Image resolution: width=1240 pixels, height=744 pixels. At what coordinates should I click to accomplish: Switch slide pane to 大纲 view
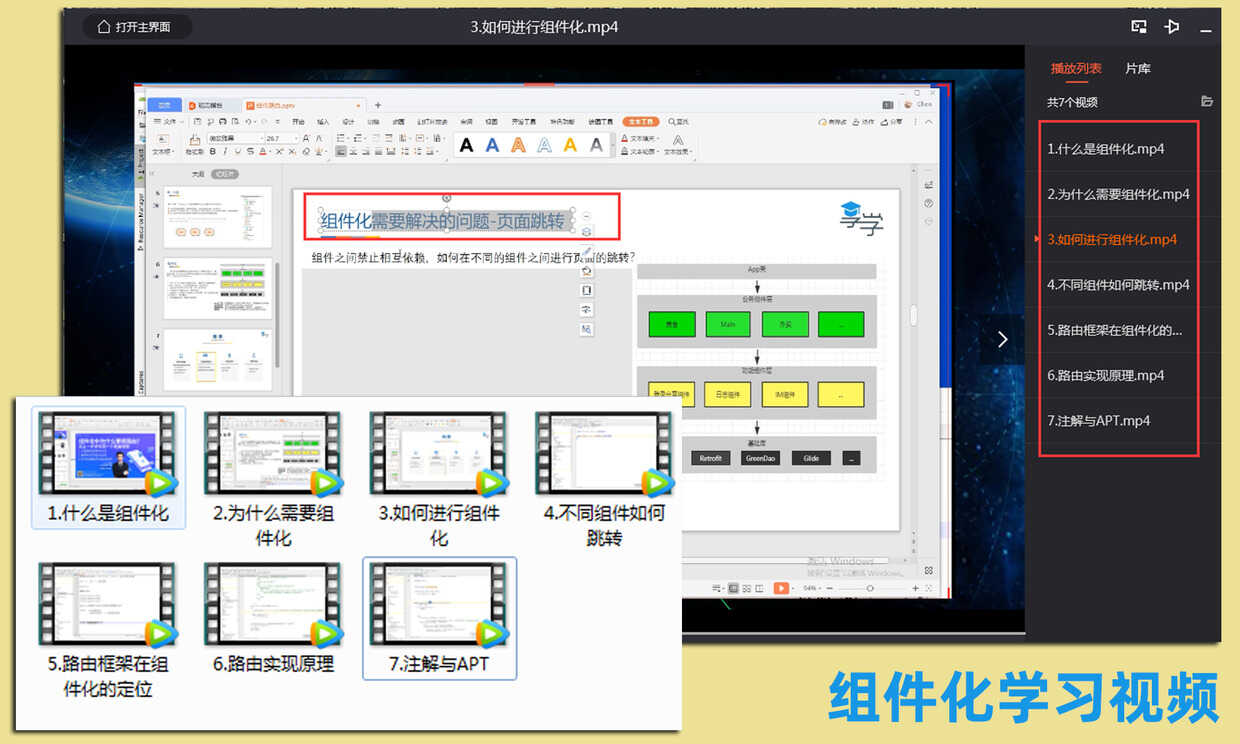click(x=198, y=174)
